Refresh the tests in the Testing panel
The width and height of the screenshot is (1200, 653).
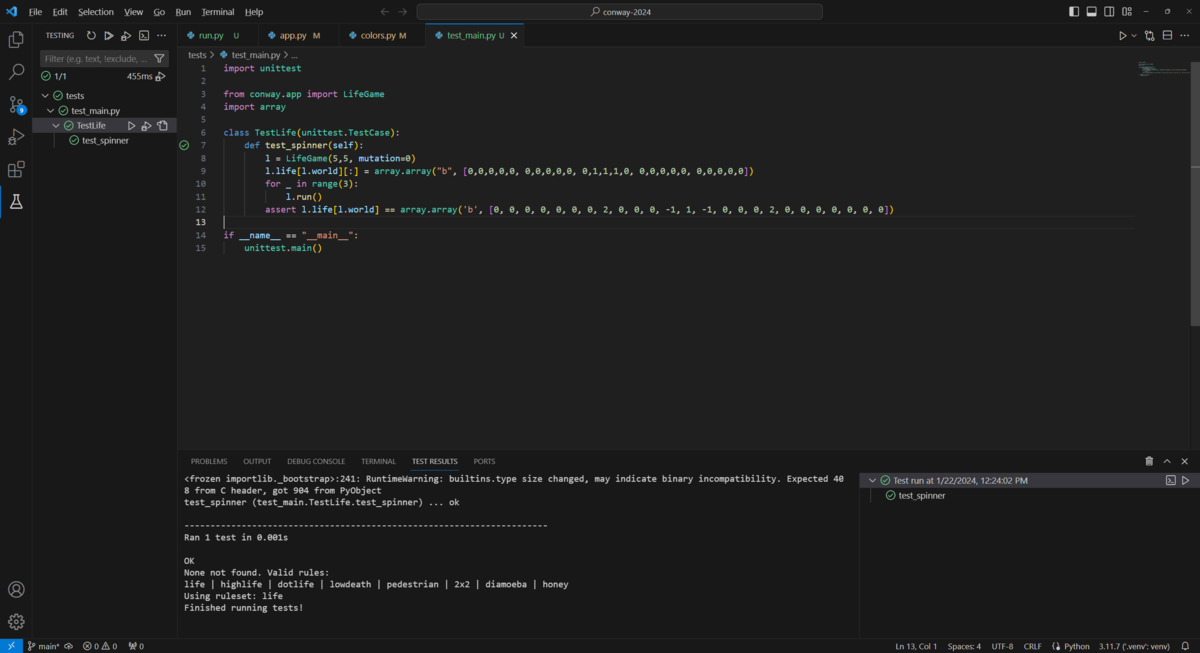coord(90,34)
